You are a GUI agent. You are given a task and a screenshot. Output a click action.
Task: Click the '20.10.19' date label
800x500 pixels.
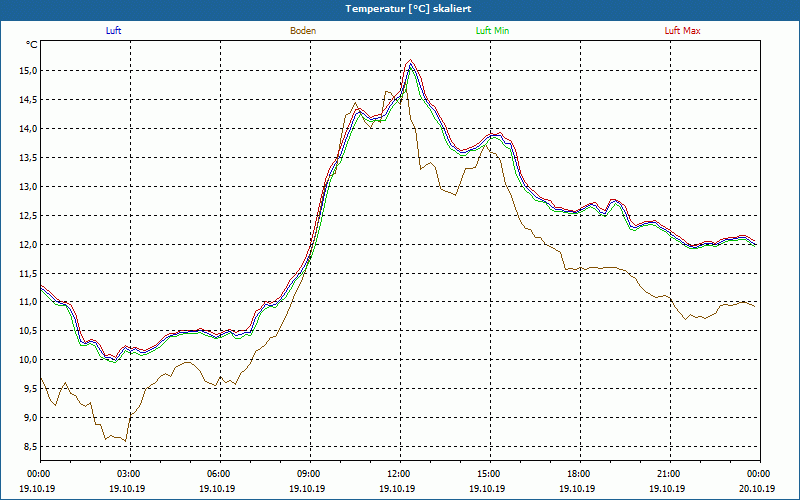coord(758,488)
